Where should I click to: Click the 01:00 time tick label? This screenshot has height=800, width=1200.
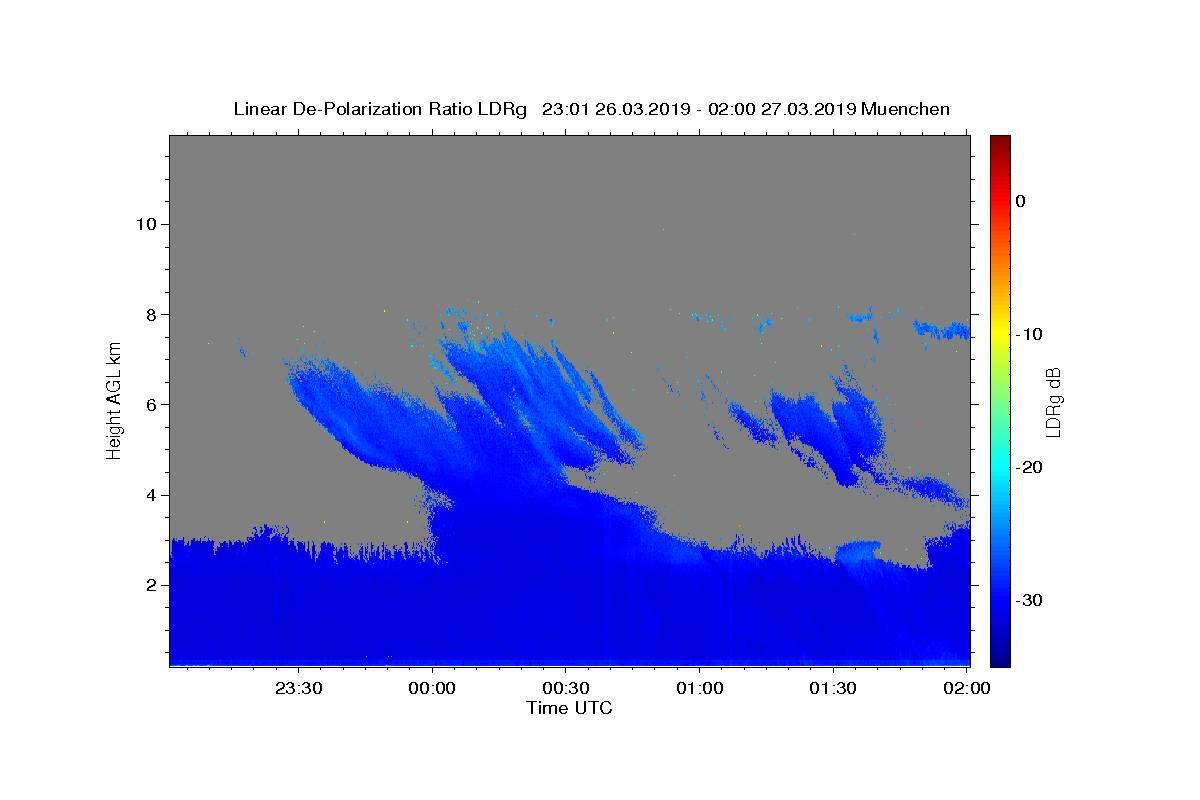pos(700,688)
